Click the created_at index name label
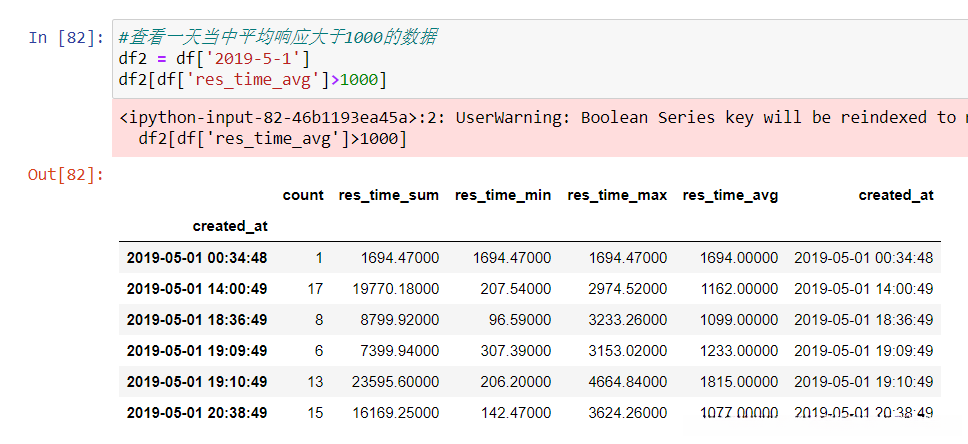The width and height of the screenshot is (968, 444). click(x=230, y=226)
